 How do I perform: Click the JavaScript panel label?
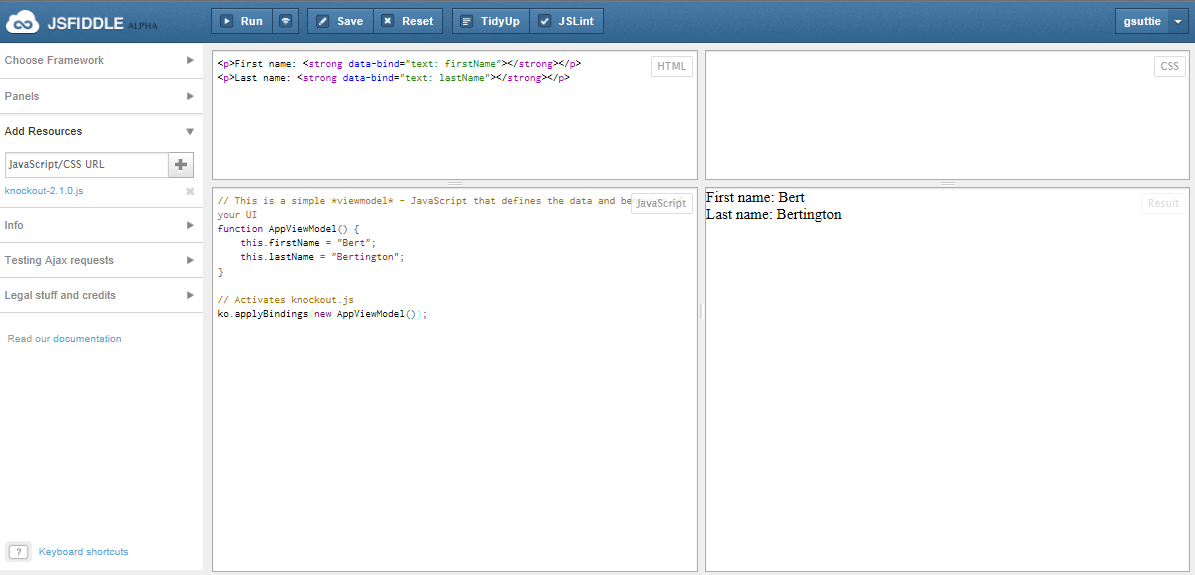tap(662, 204)
